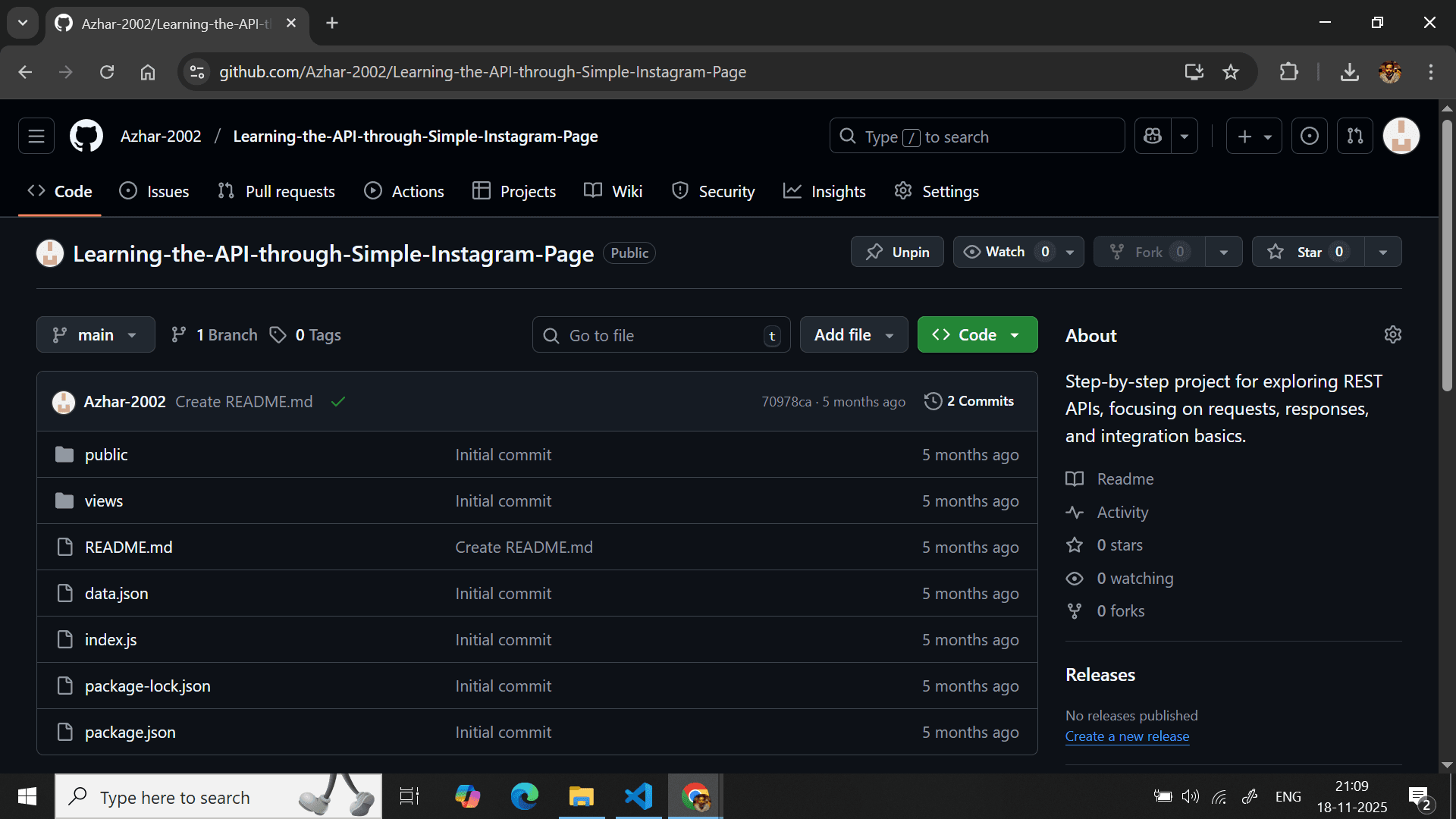This screenshot has width=1456, height=819.
Task: Open the Add file dropdown
Action: point(853,334)
